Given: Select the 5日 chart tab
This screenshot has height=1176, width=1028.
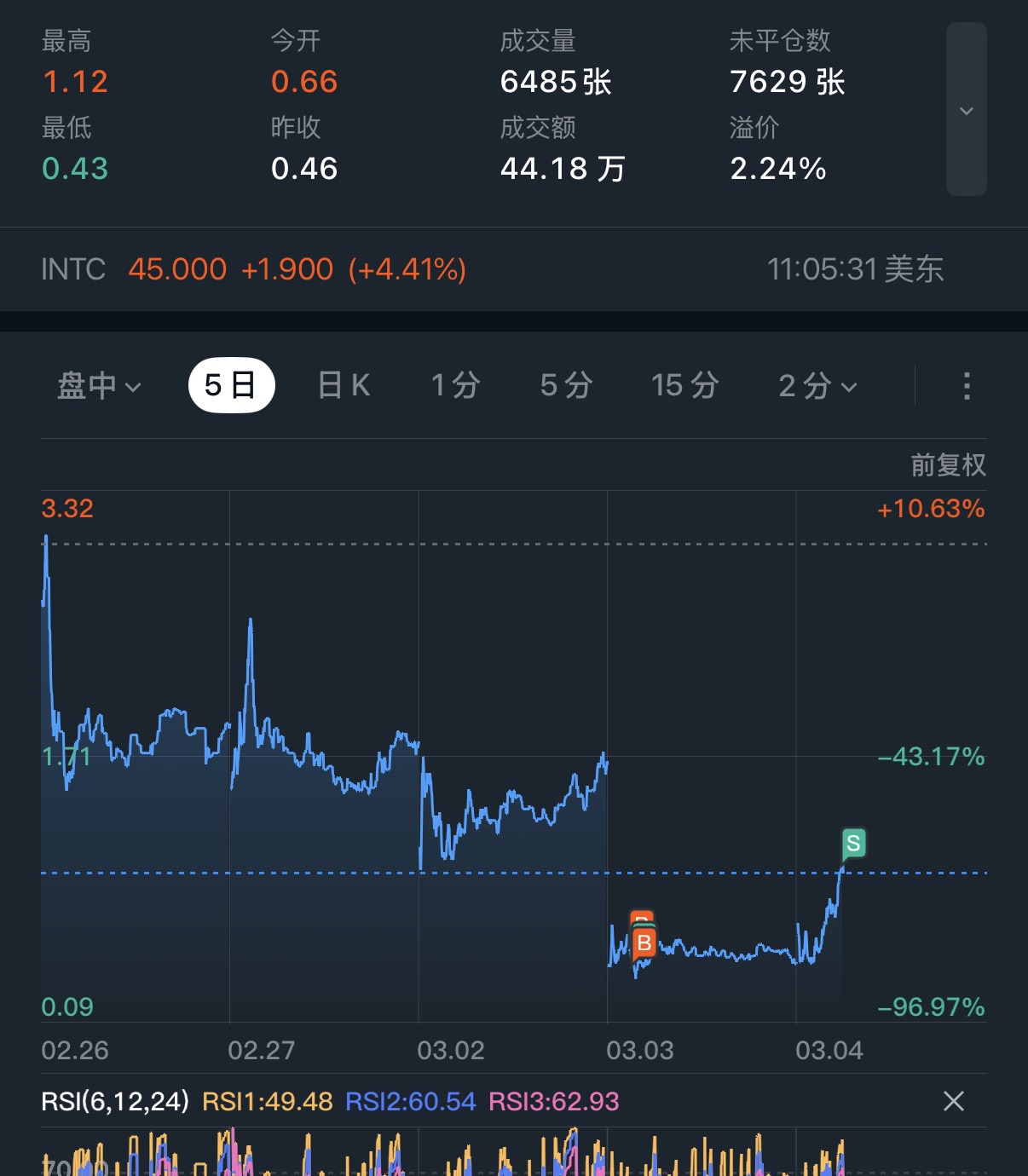Looking at the screenshot, I should (x=231, y=385).
